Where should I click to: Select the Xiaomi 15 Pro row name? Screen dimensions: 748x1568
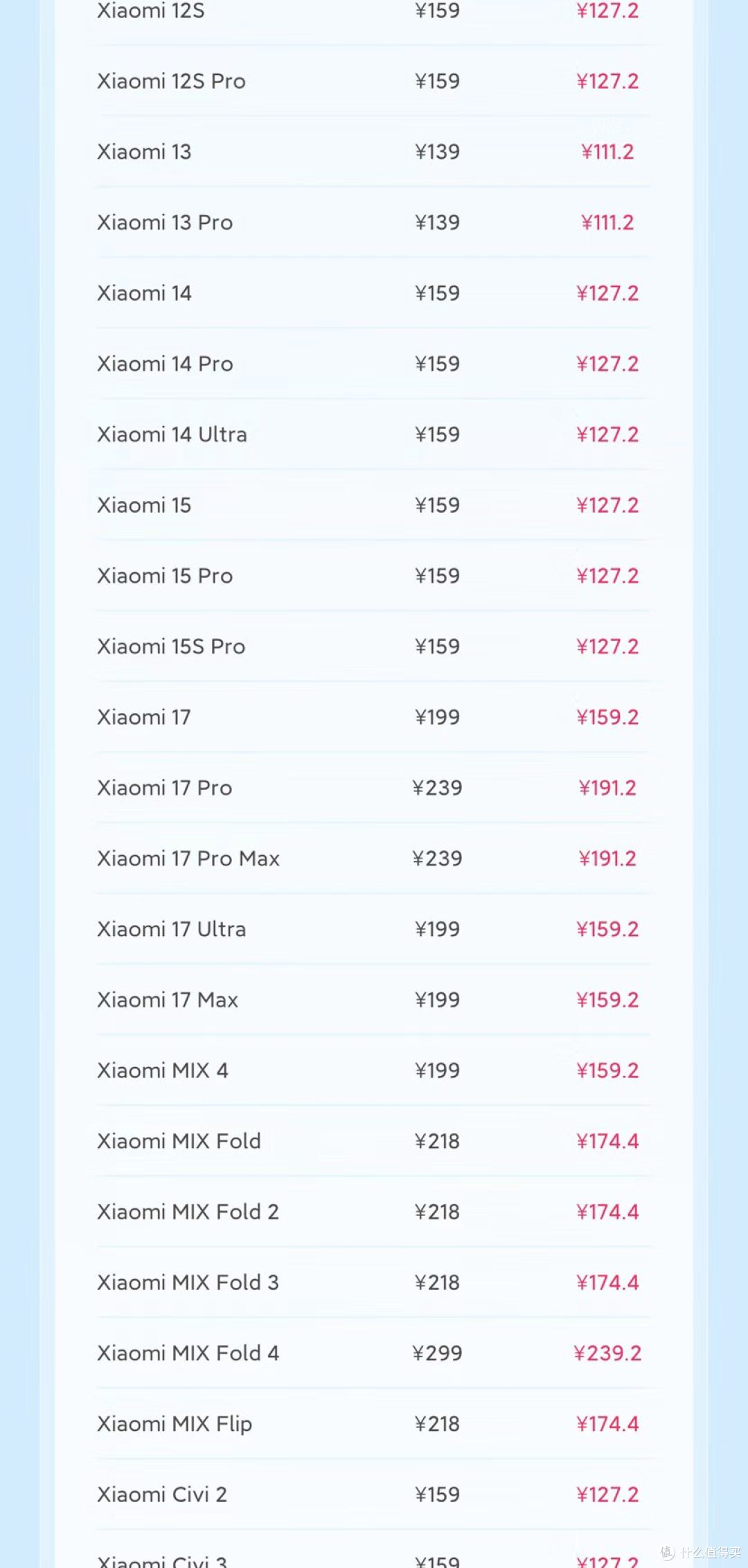pyautogui.click(x=165, y=576)
